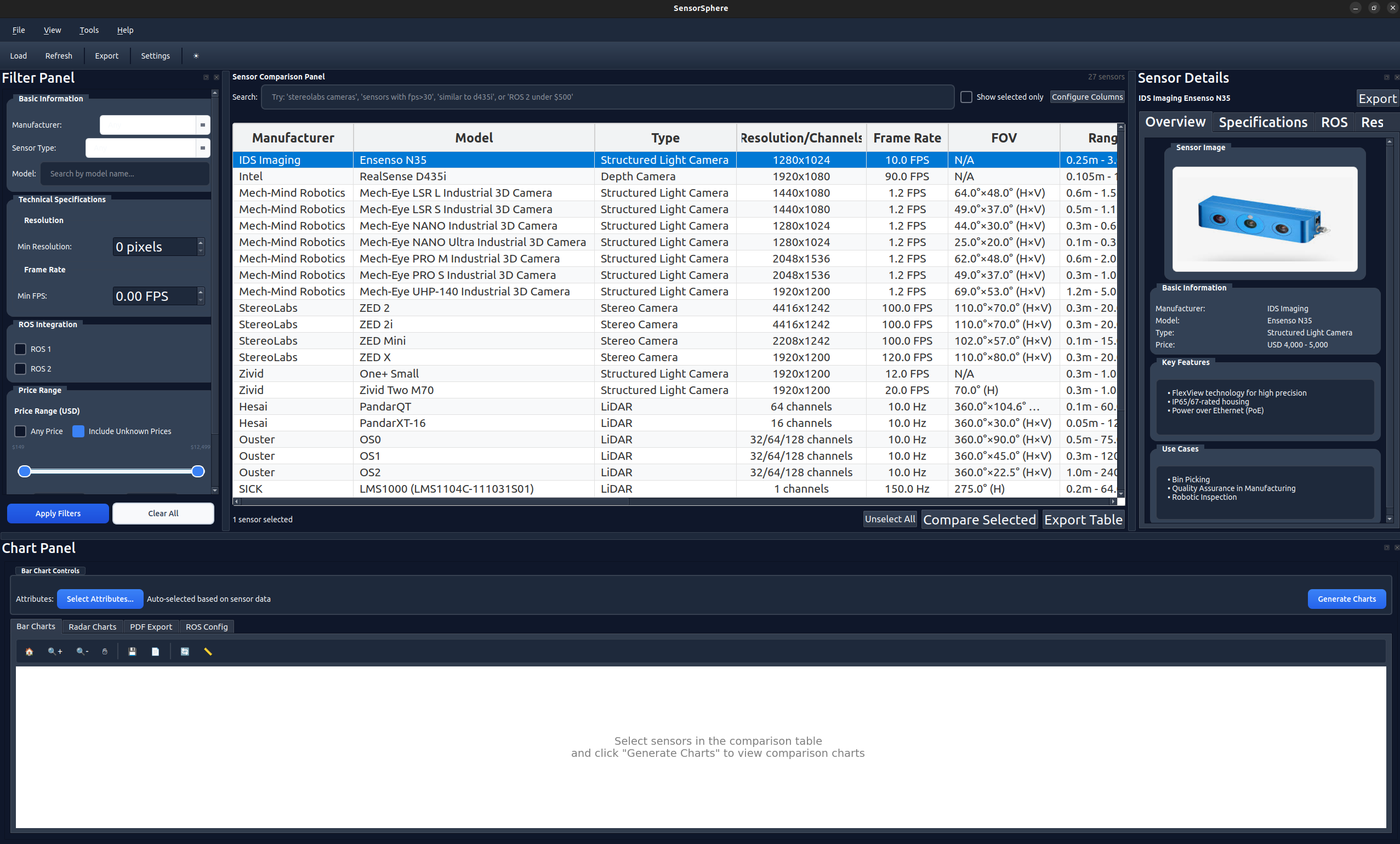Open the Tools menu
Image resolution: width=1400 pixels, height=844 pixels.
point(89,30)
